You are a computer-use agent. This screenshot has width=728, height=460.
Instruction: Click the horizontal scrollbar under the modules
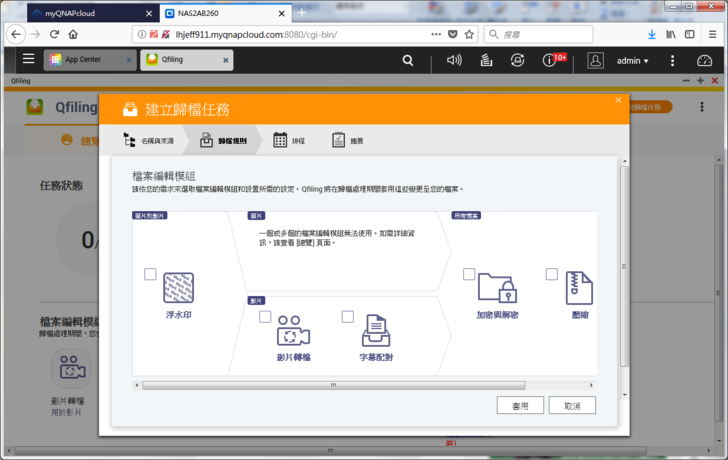(330, 384)
